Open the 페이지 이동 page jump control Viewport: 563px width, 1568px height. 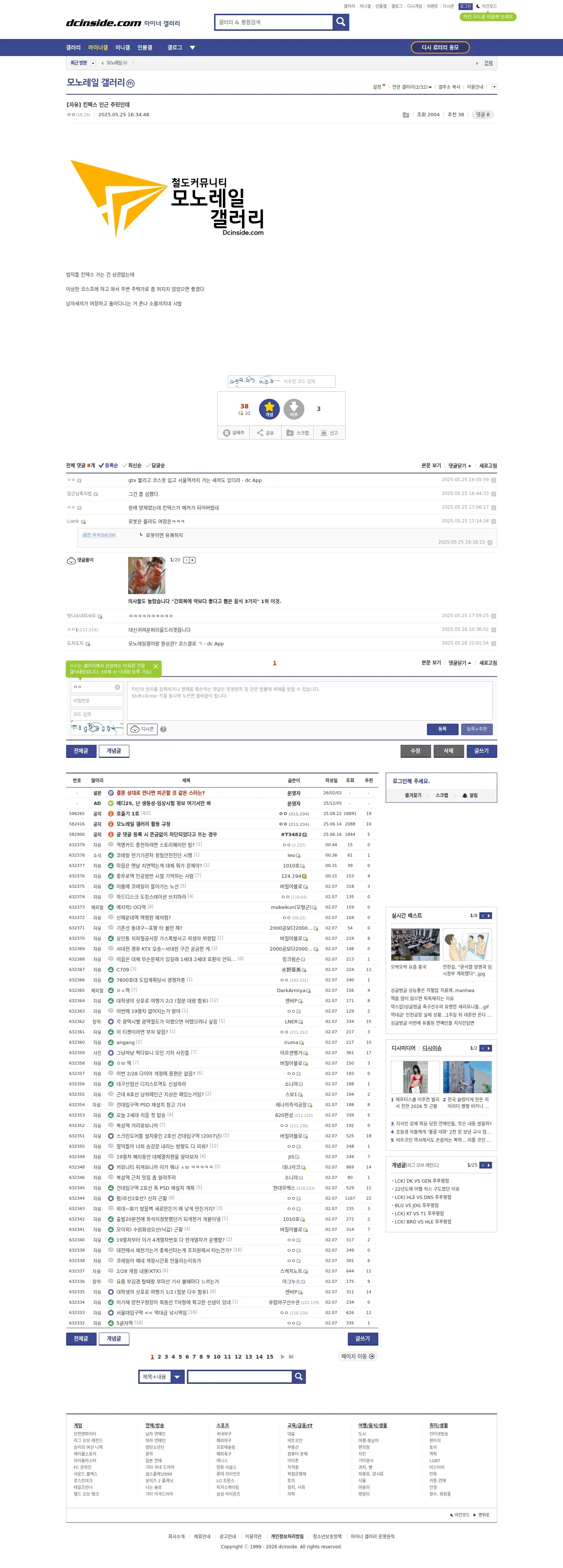pyautogui.click(x=357, y=1356)
